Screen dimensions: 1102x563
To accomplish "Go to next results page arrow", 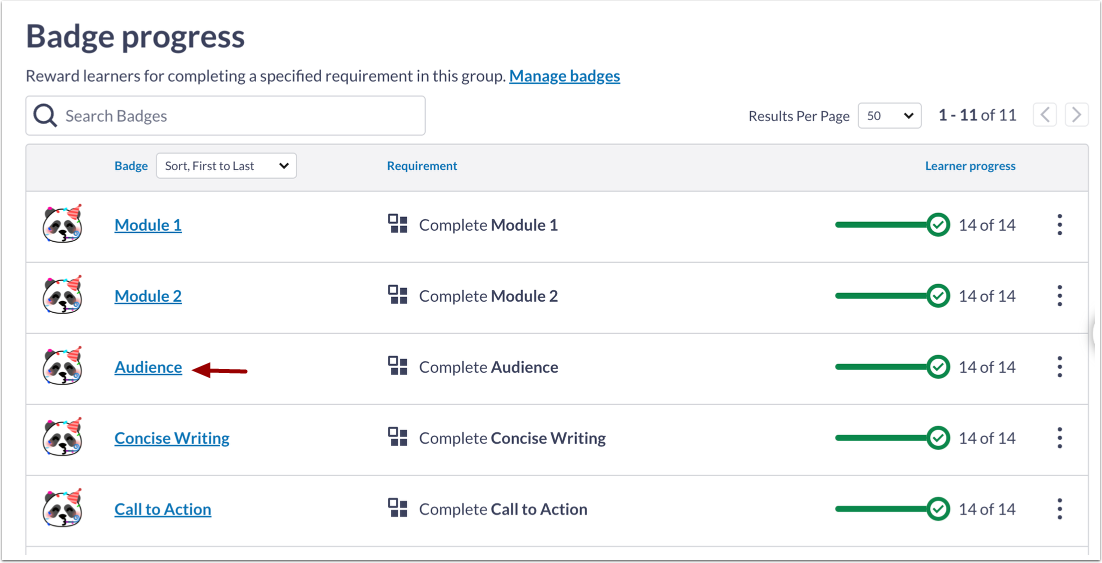I will tap(1076, 115).
